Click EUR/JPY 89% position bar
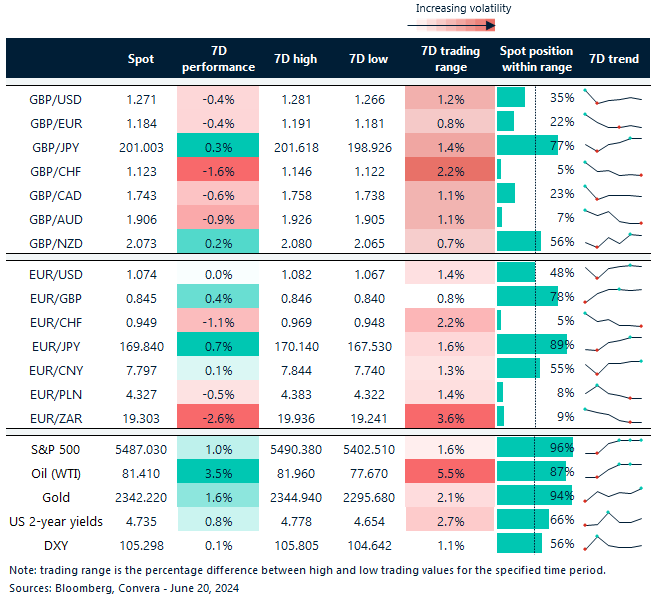The width and height of the screenshot is (657, 598). 532,344
